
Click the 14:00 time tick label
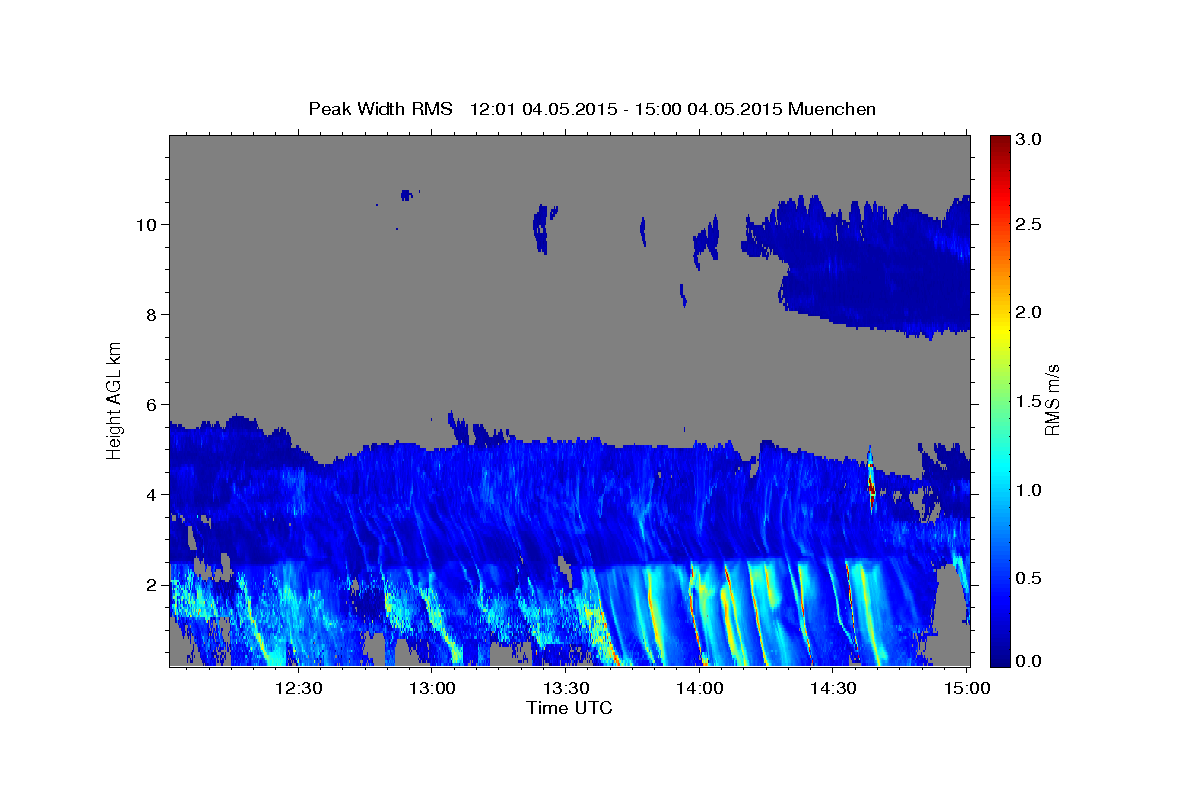pos(699,688)
